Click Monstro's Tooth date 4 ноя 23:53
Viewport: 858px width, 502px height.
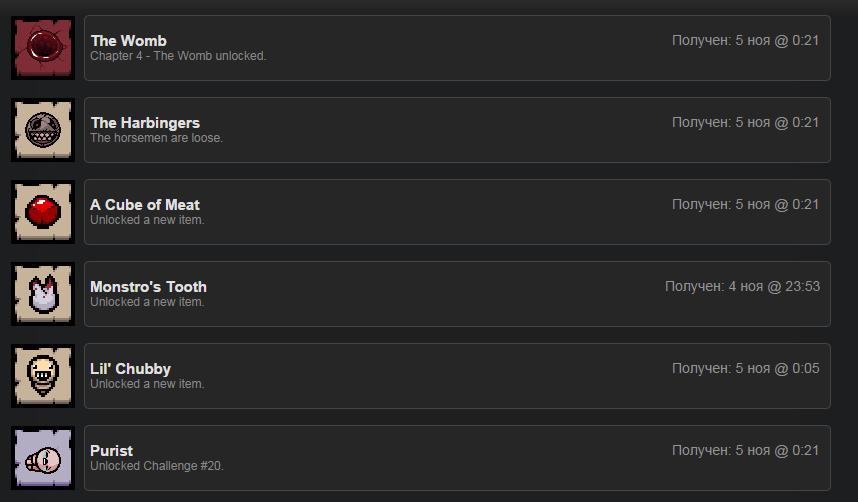[x=743, y=286]
